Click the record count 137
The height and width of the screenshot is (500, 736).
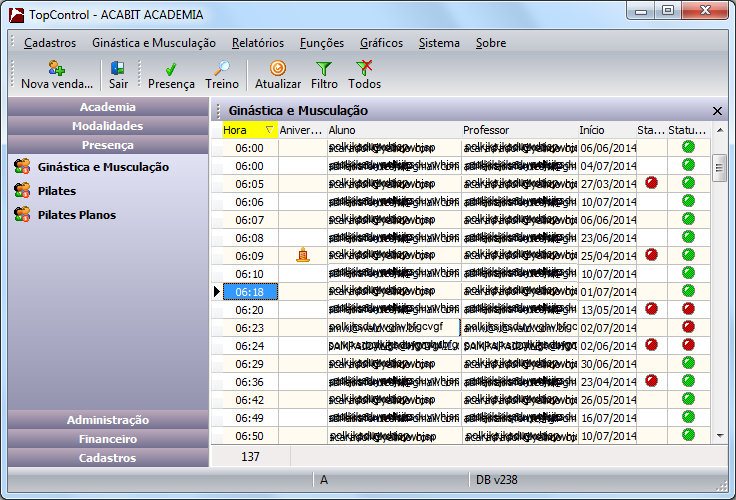[x=250, y=456]
